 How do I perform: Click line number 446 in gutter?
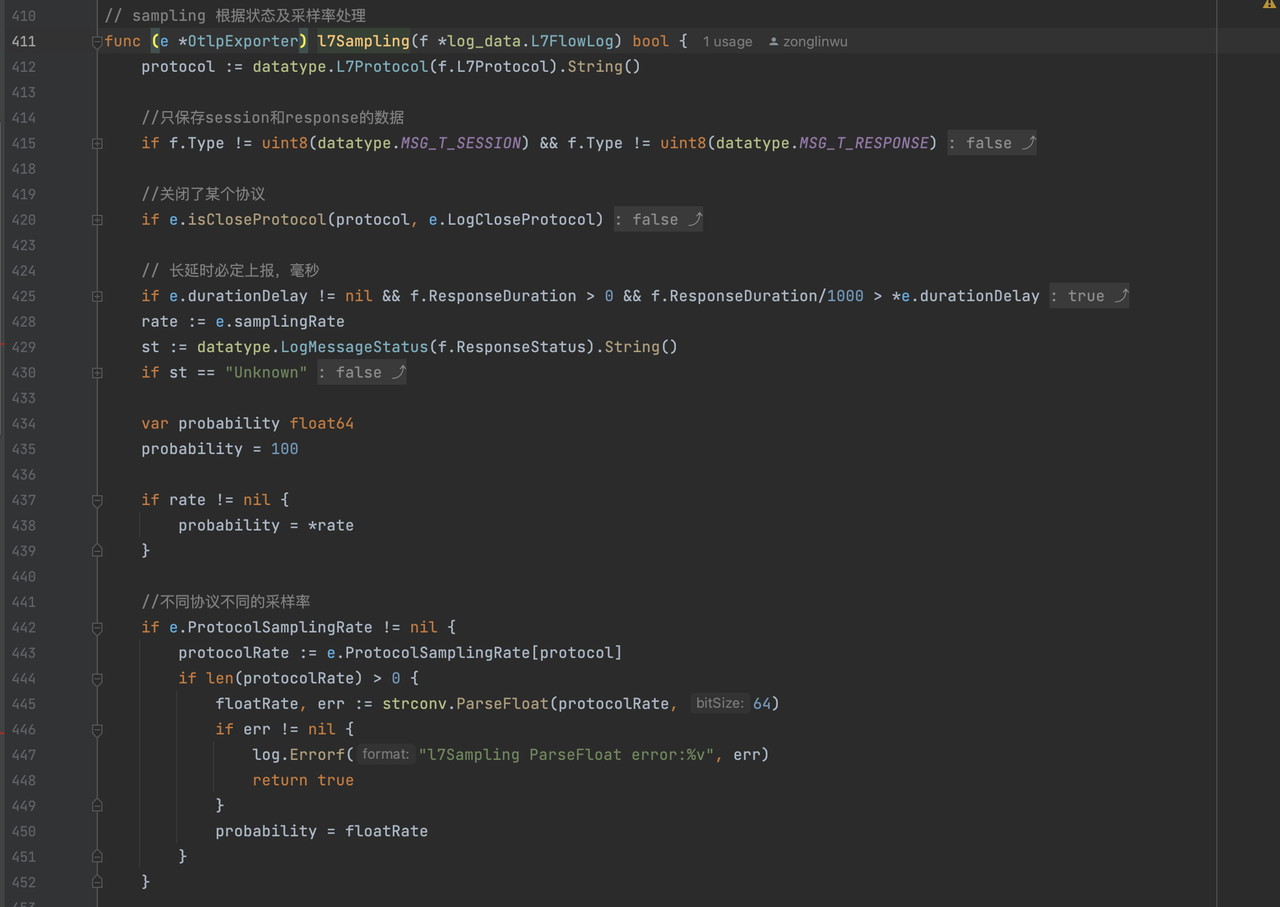tap(23, 729)
